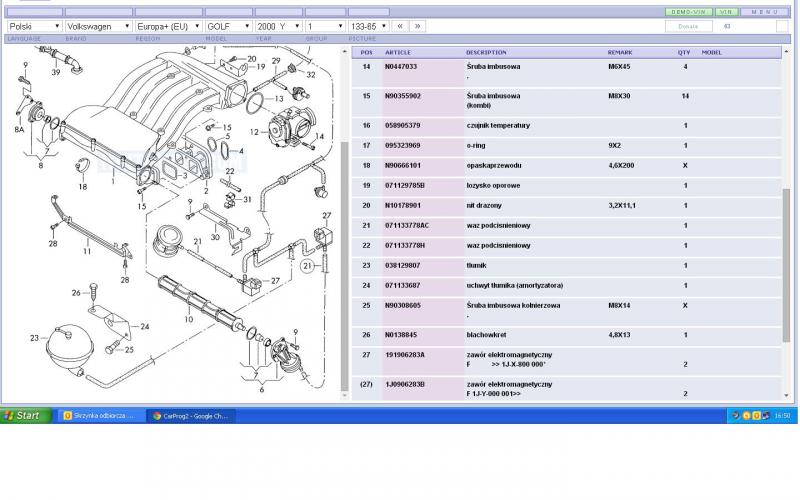Open the Year dropdown showing 2000 Y

[279, 26]
